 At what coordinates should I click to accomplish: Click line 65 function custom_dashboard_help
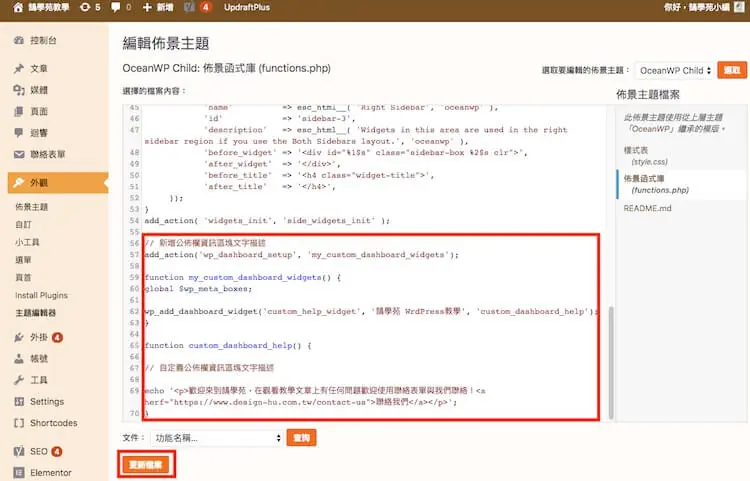click(x=228, y=345)
